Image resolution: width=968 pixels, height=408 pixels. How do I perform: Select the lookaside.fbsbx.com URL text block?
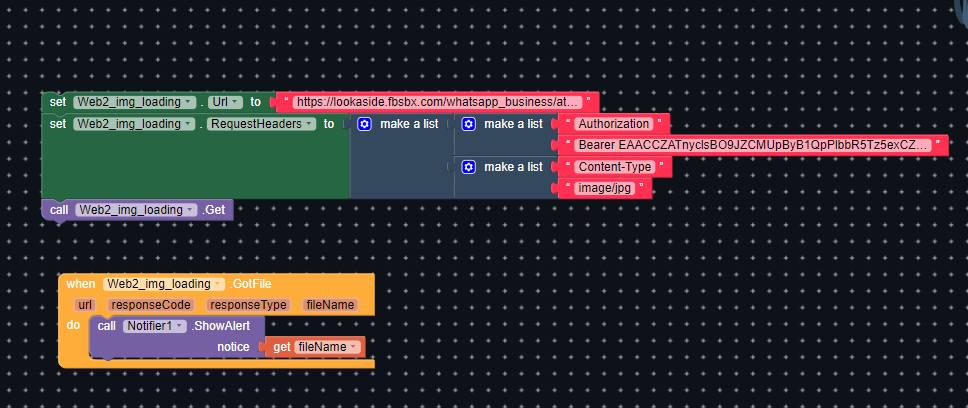click(437, 102)
